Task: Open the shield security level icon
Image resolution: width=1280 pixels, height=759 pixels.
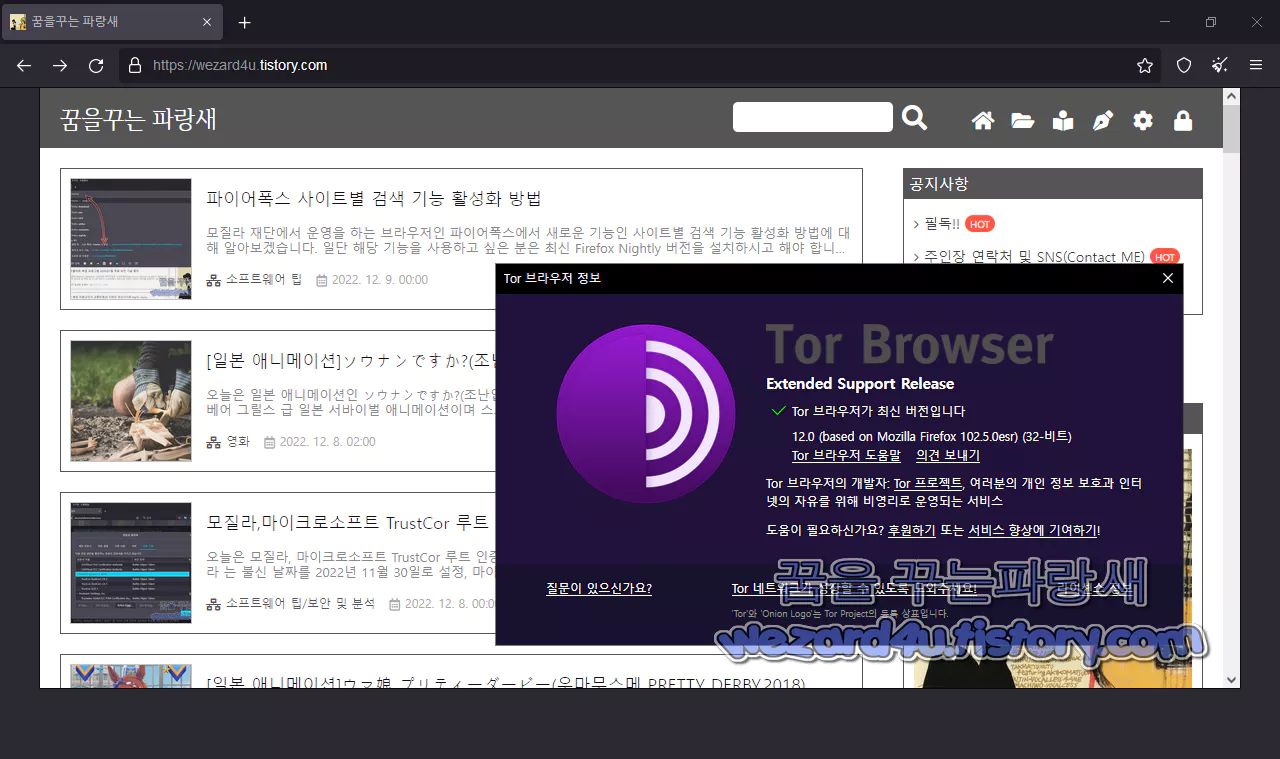Action: pos(1184,65)
